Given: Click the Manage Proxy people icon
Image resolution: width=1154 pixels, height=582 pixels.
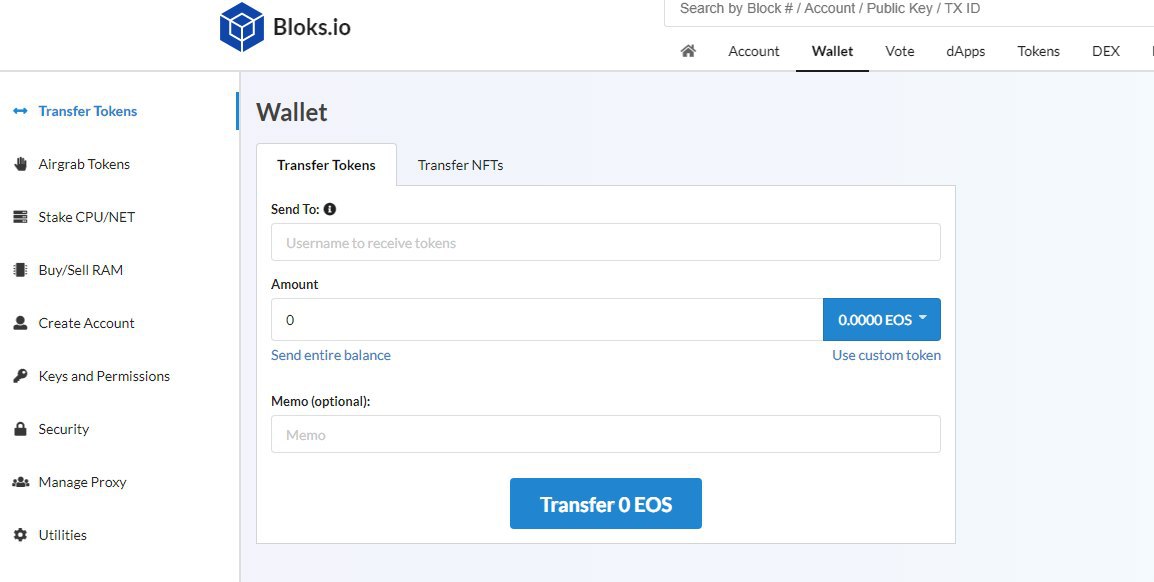Looking at the screenshot, I should [21, 482].
